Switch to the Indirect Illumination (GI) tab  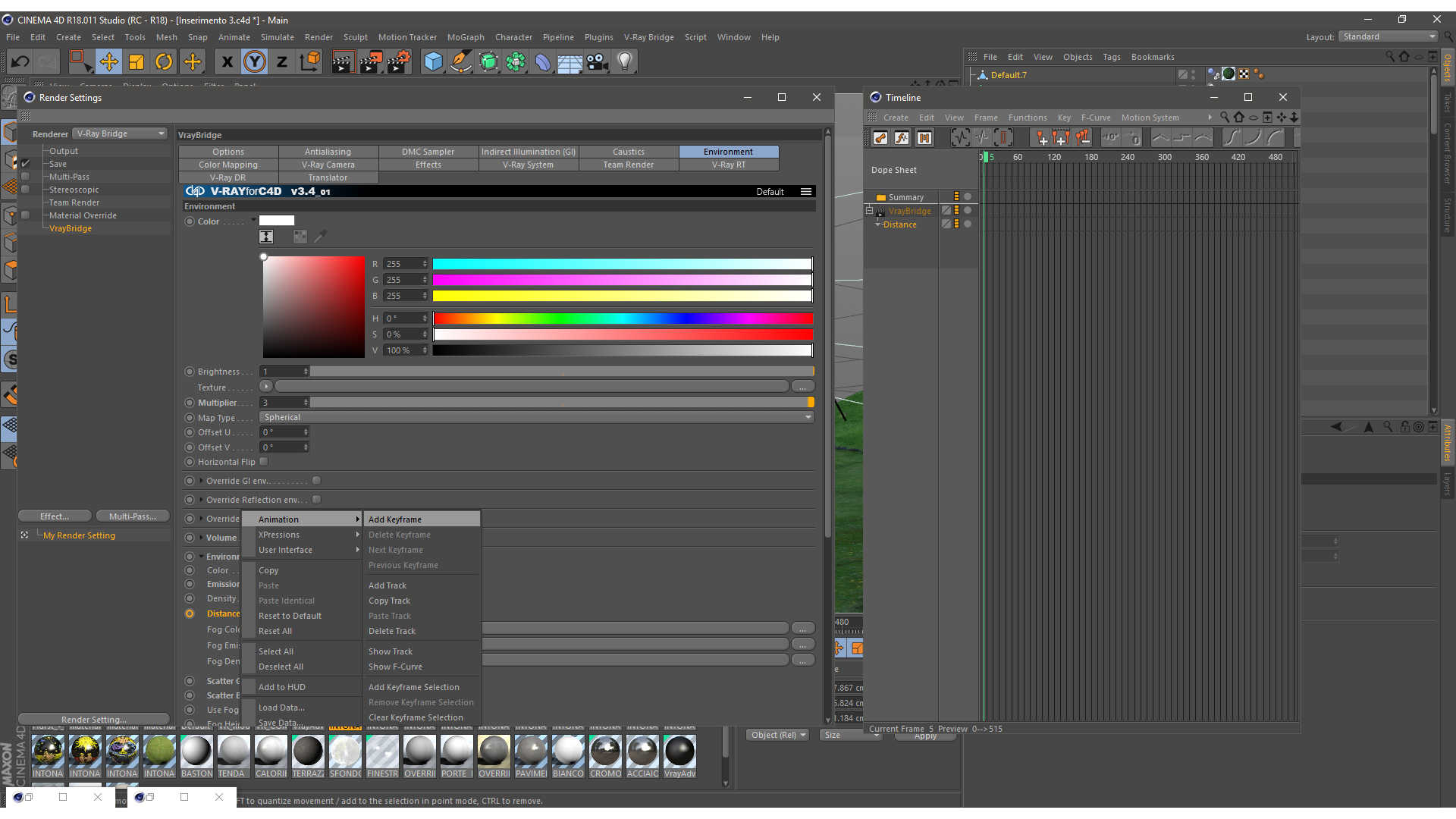coord(529,152)
